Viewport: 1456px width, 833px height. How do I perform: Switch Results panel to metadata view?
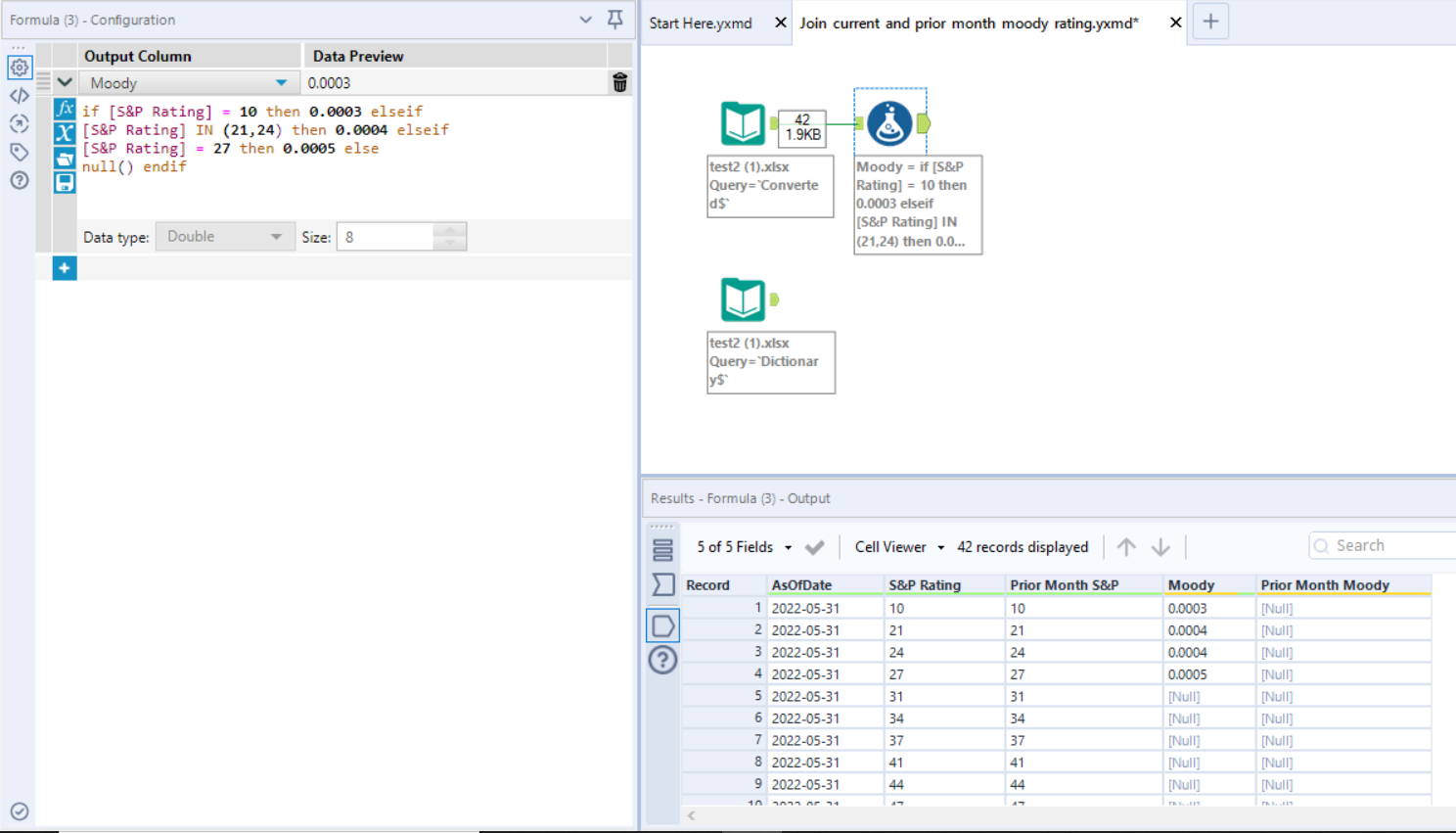coord(662,584)
